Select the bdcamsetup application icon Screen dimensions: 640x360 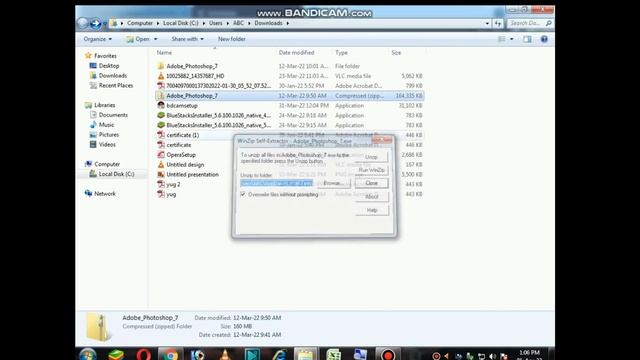pyautogui.click(x=161, y=105)
